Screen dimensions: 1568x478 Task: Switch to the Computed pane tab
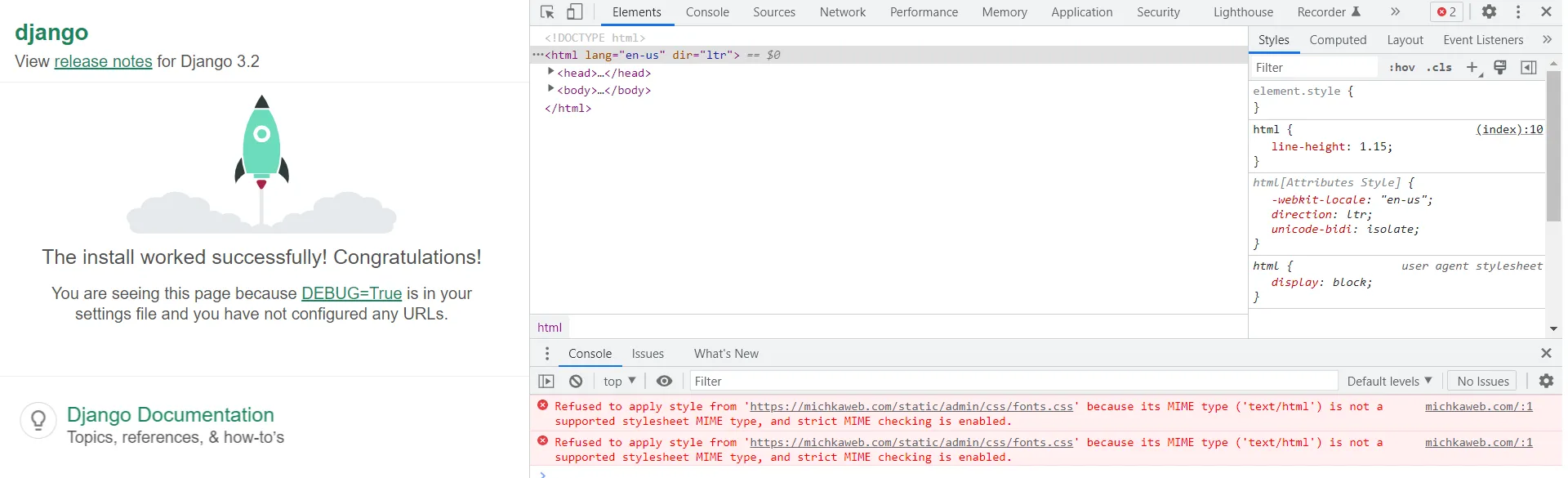click(1338, 39)
